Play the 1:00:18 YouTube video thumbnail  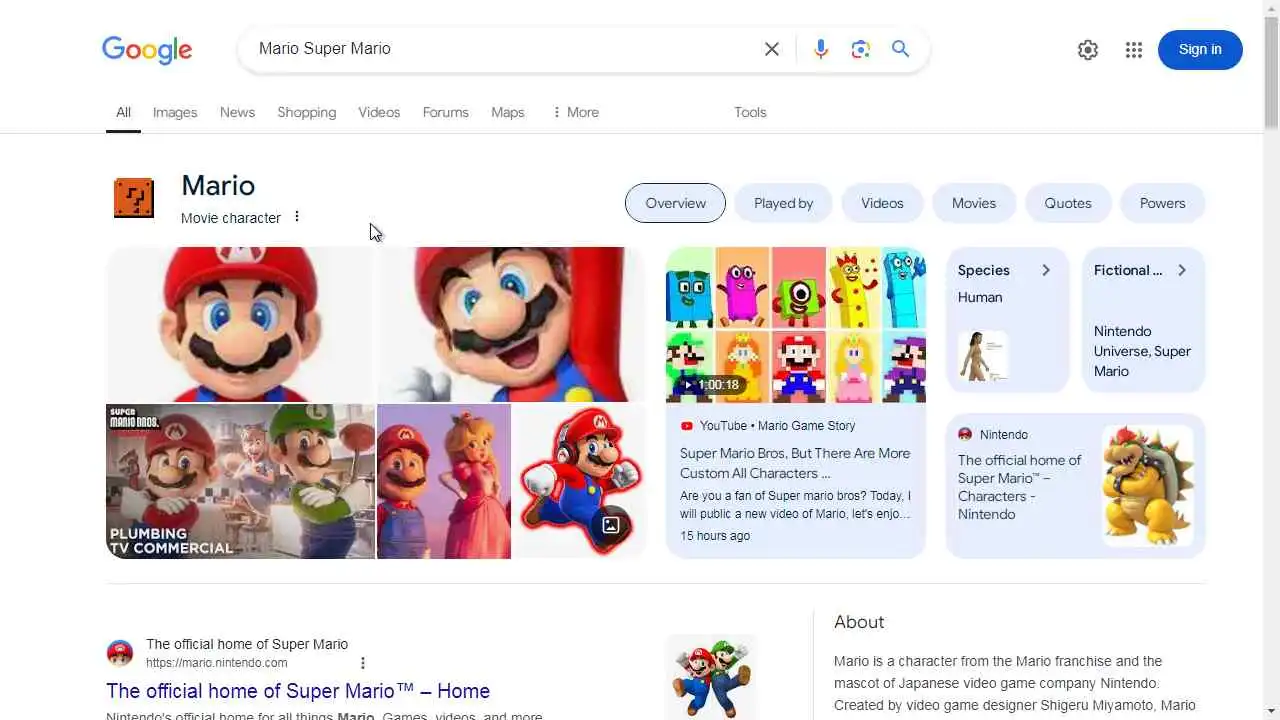click(x=796, y=324)
